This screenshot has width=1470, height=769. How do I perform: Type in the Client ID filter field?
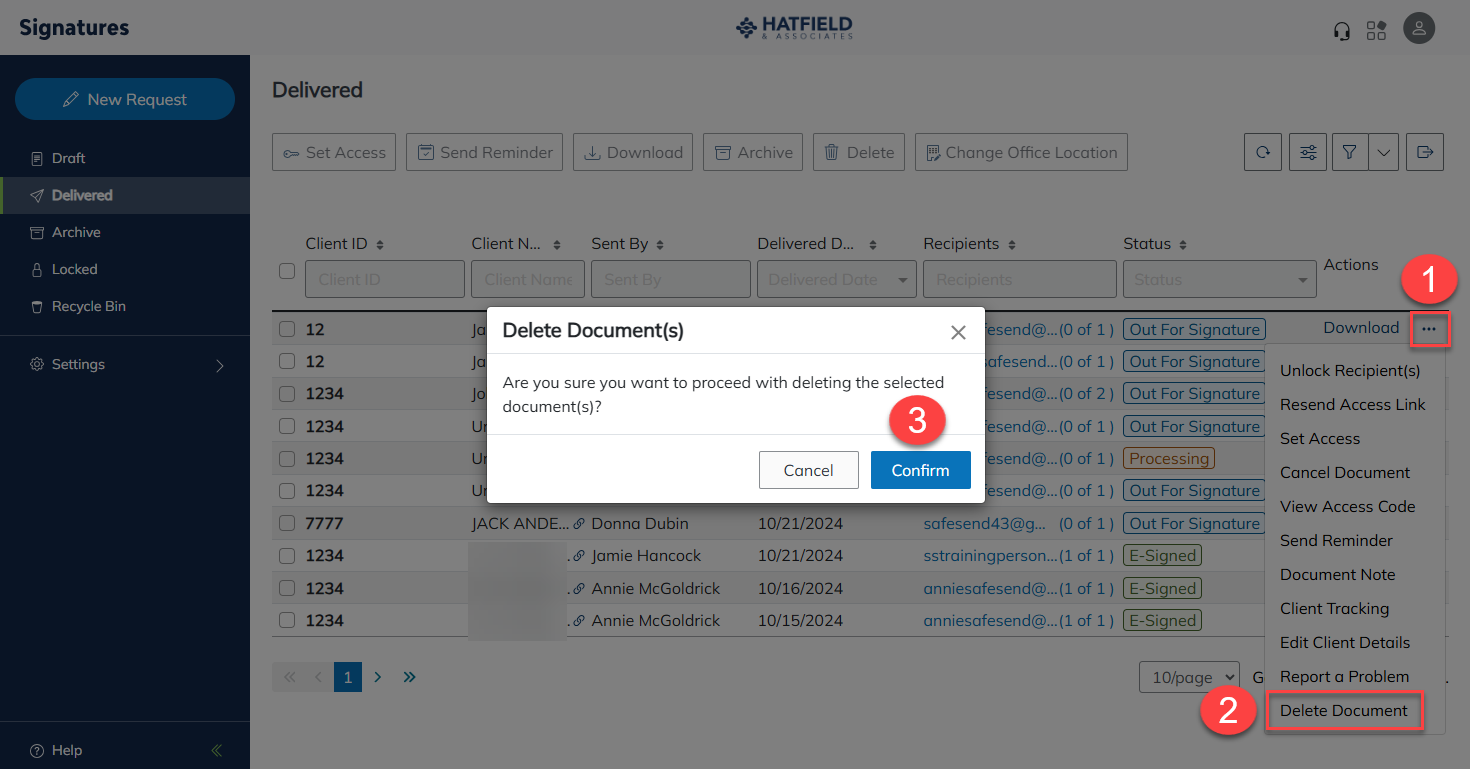pyautogui.click(x=384, y=279)
